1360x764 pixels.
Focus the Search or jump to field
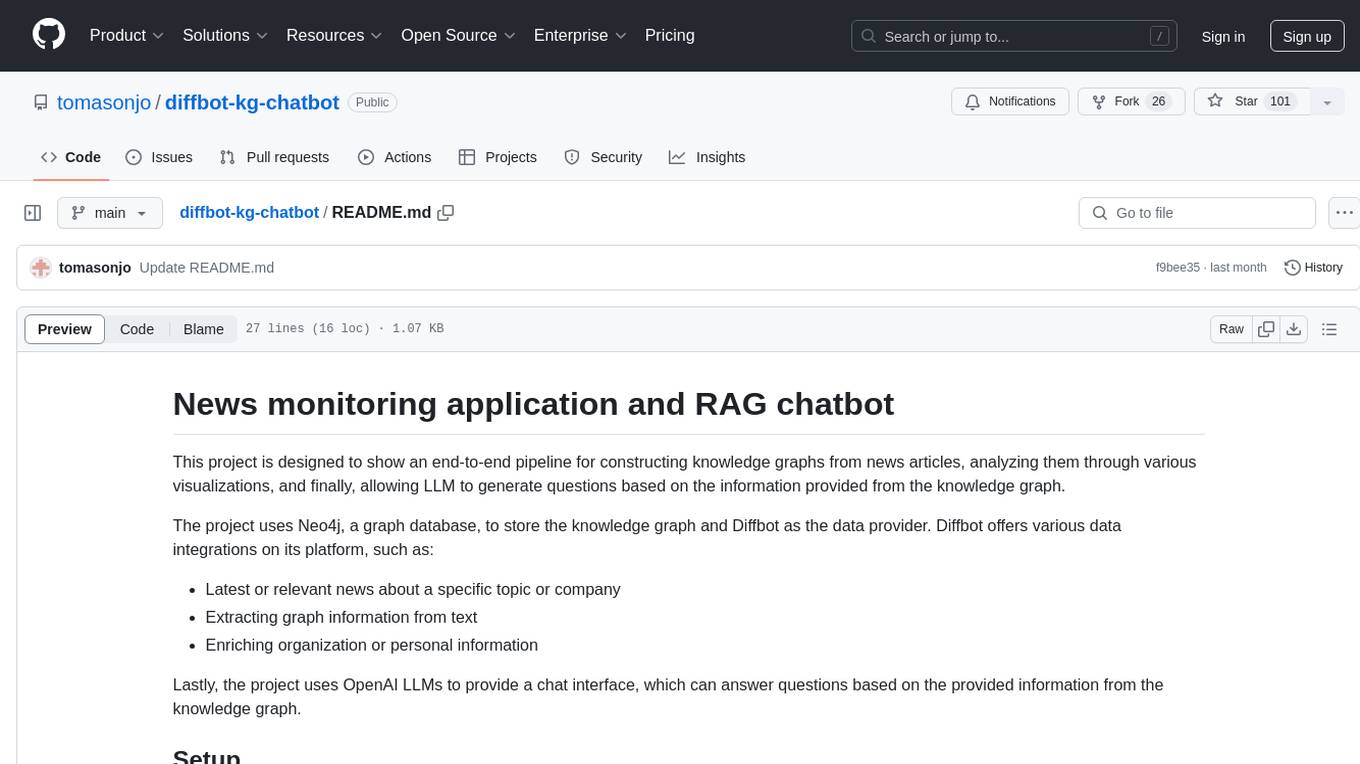1016,36
